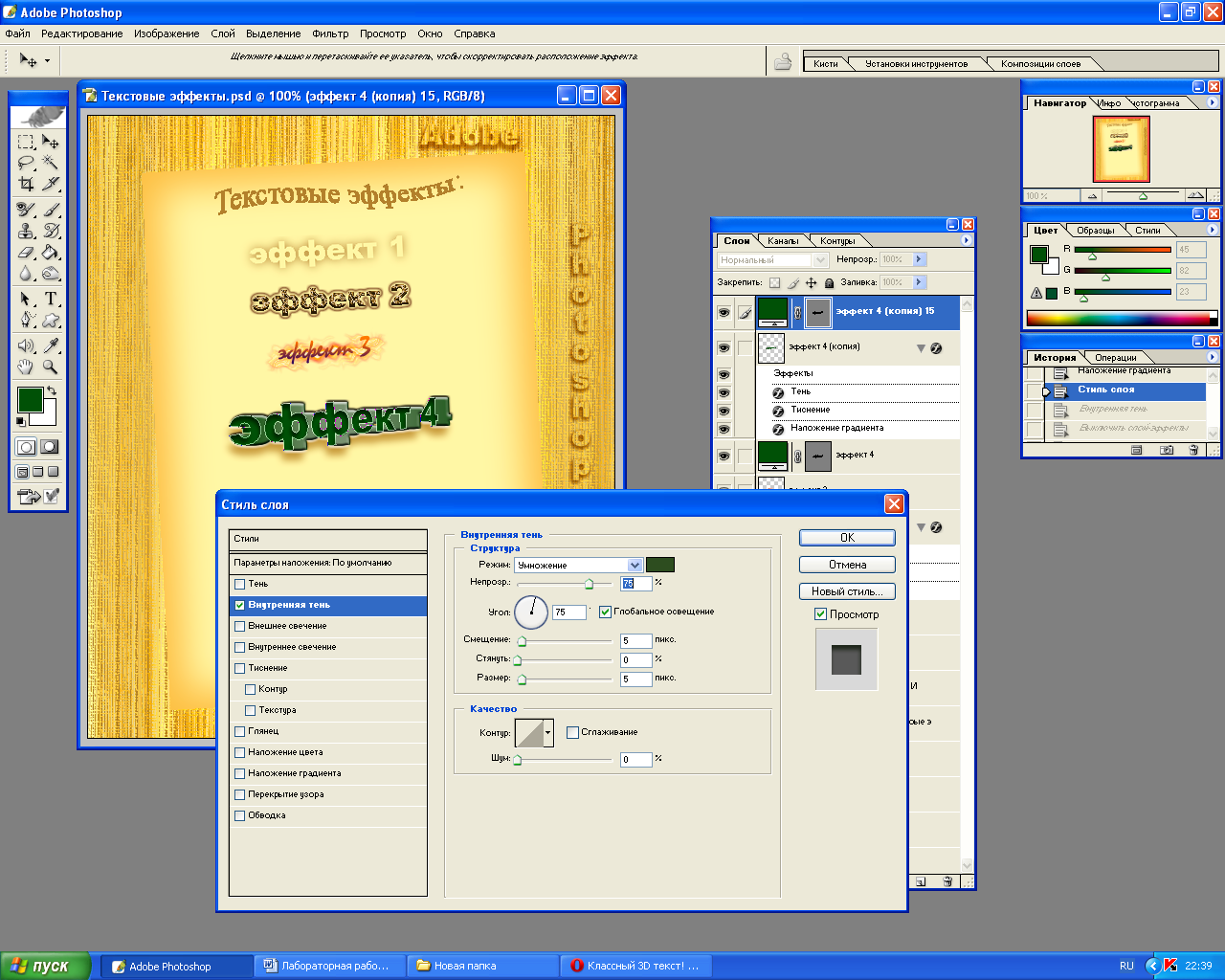The image size is (1225, 980).
Task: Select the Pen tool
Action: [26, 321]
